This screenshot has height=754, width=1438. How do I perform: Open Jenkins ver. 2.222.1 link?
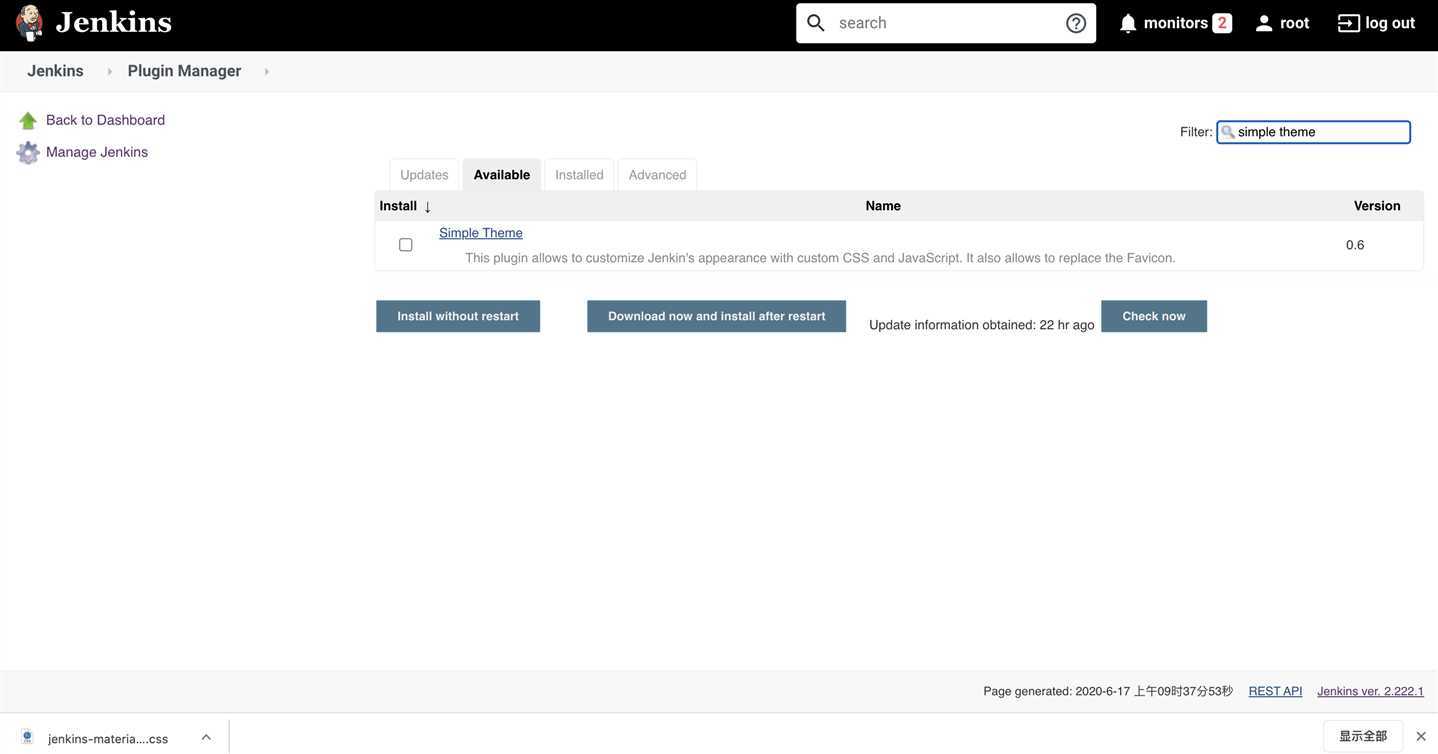(1370, 691)
